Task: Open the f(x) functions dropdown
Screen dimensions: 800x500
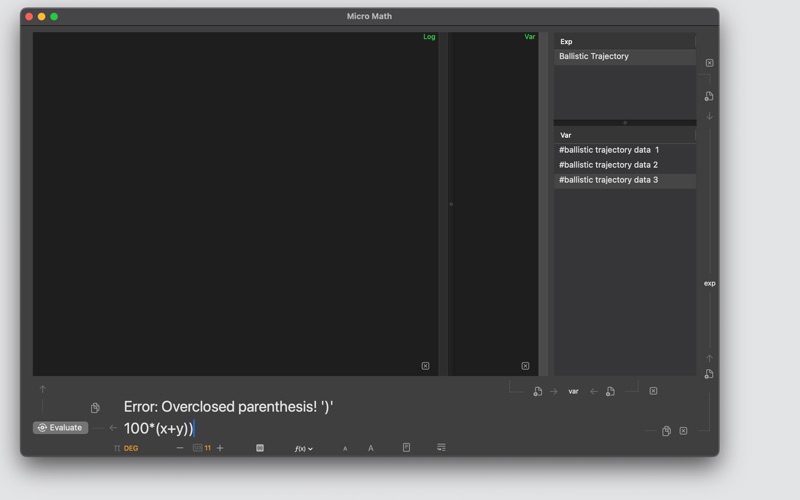Action: [x=304, y=448]
